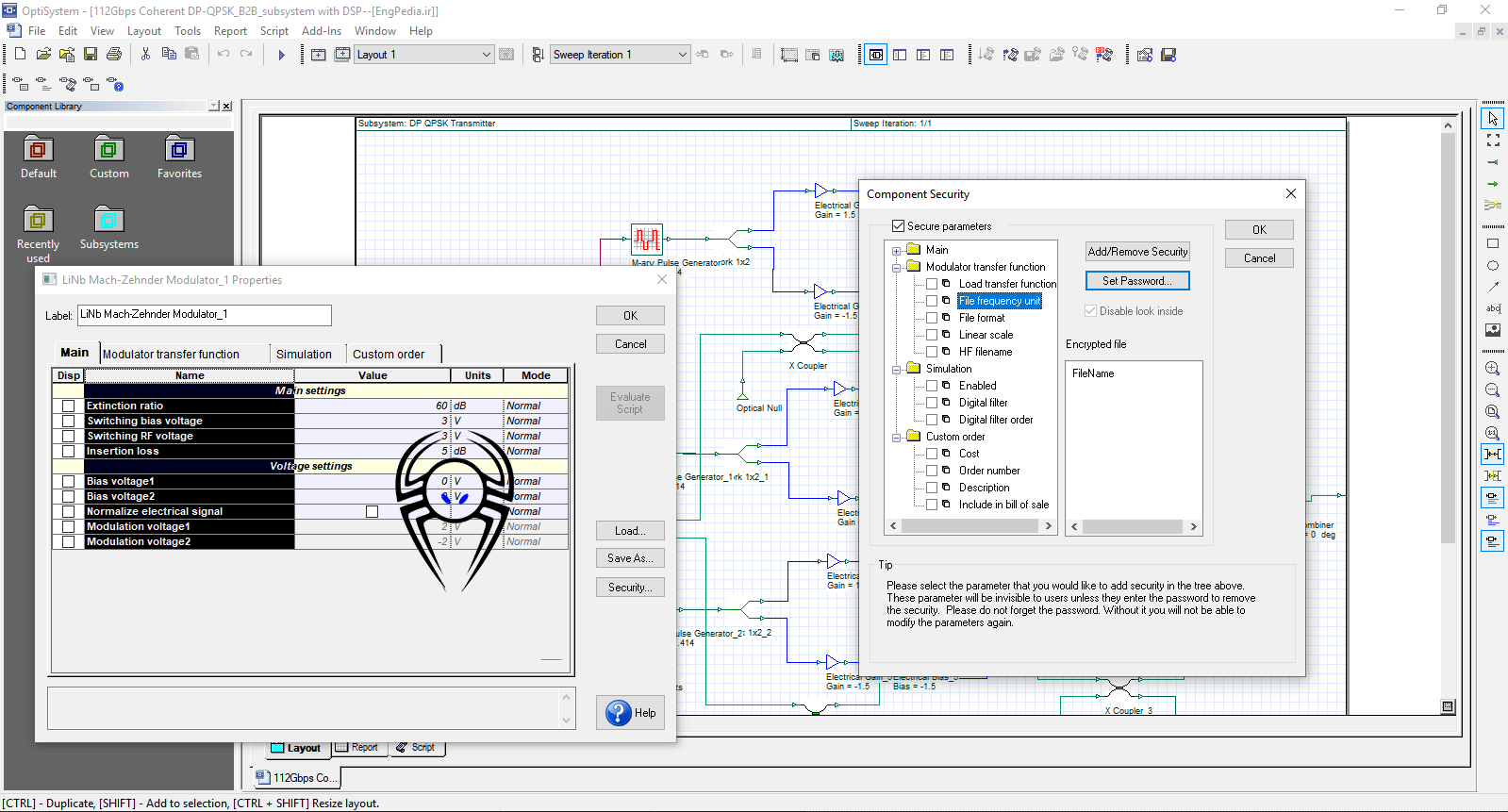Select the rectangle drawing tool
Viewport: 1508px width, 812px height.
1493,243
